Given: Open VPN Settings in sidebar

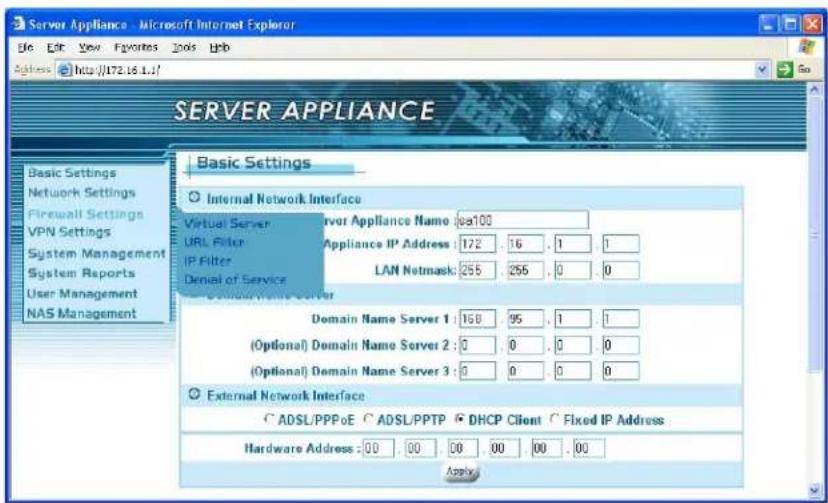Looking at the screenshot, I should click(x=69, y=232).
